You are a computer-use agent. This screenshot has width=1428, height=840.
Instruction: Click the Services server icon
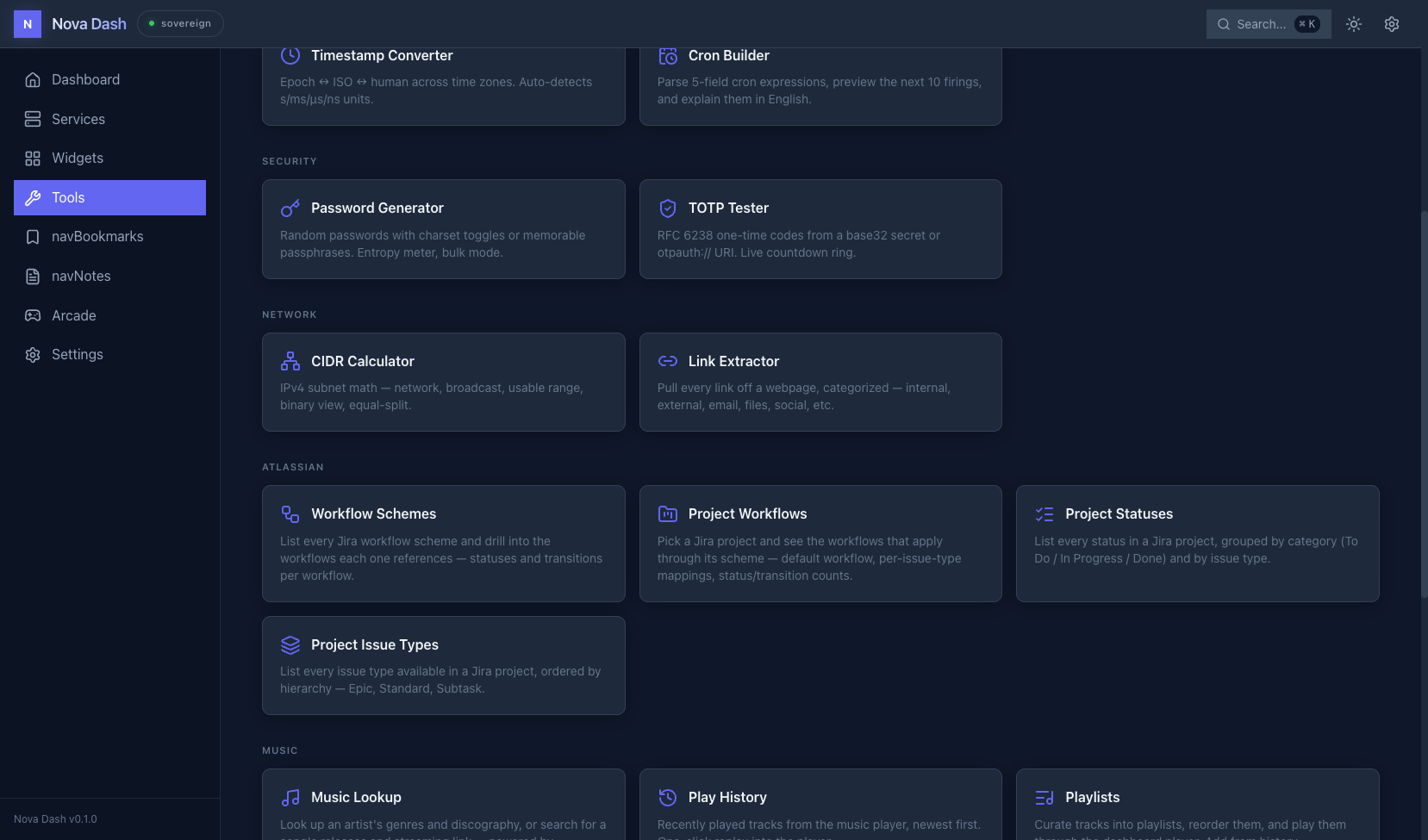click(33, 119)
